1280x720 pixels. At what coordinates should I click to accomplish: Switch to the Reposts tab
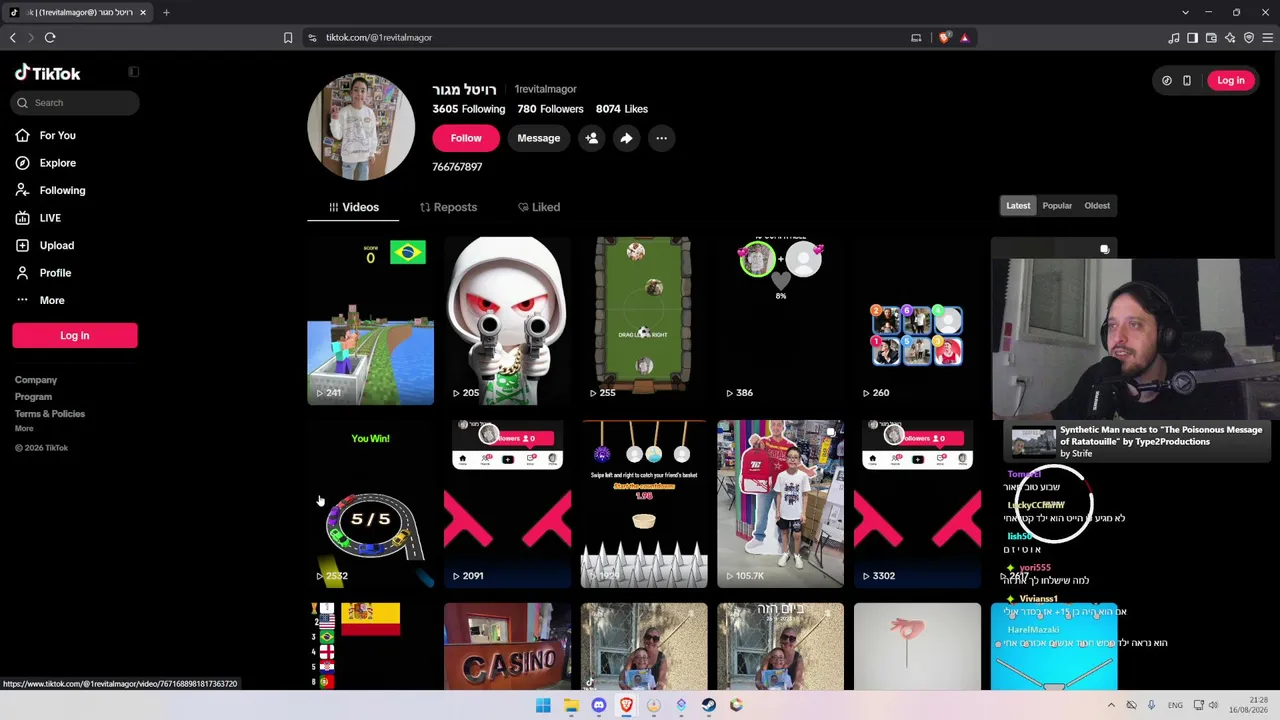(448, 207)
